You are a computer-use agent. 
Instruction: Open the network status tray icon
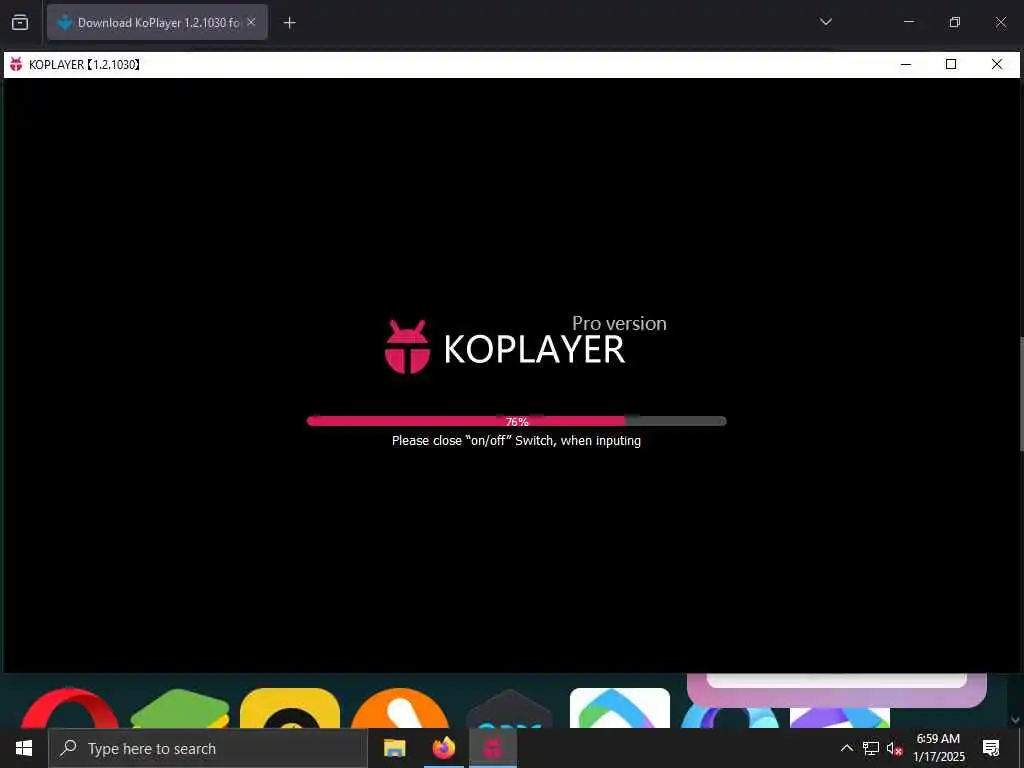pos(871,748)
